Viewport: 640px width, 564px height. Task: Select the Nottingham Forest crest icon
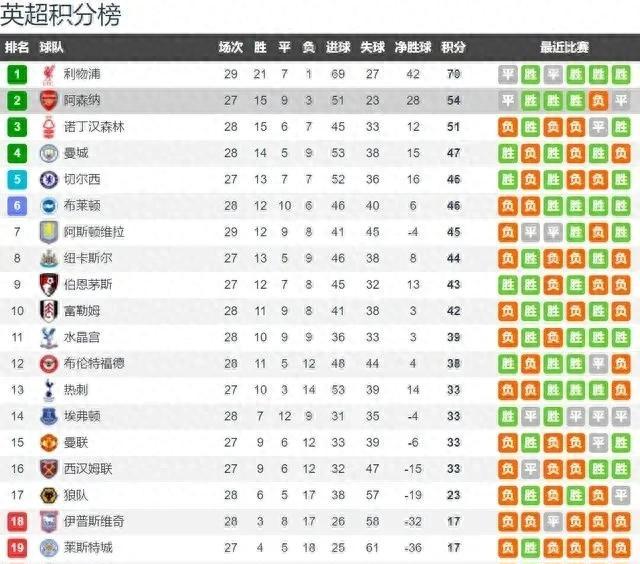[x=49, y=127]
